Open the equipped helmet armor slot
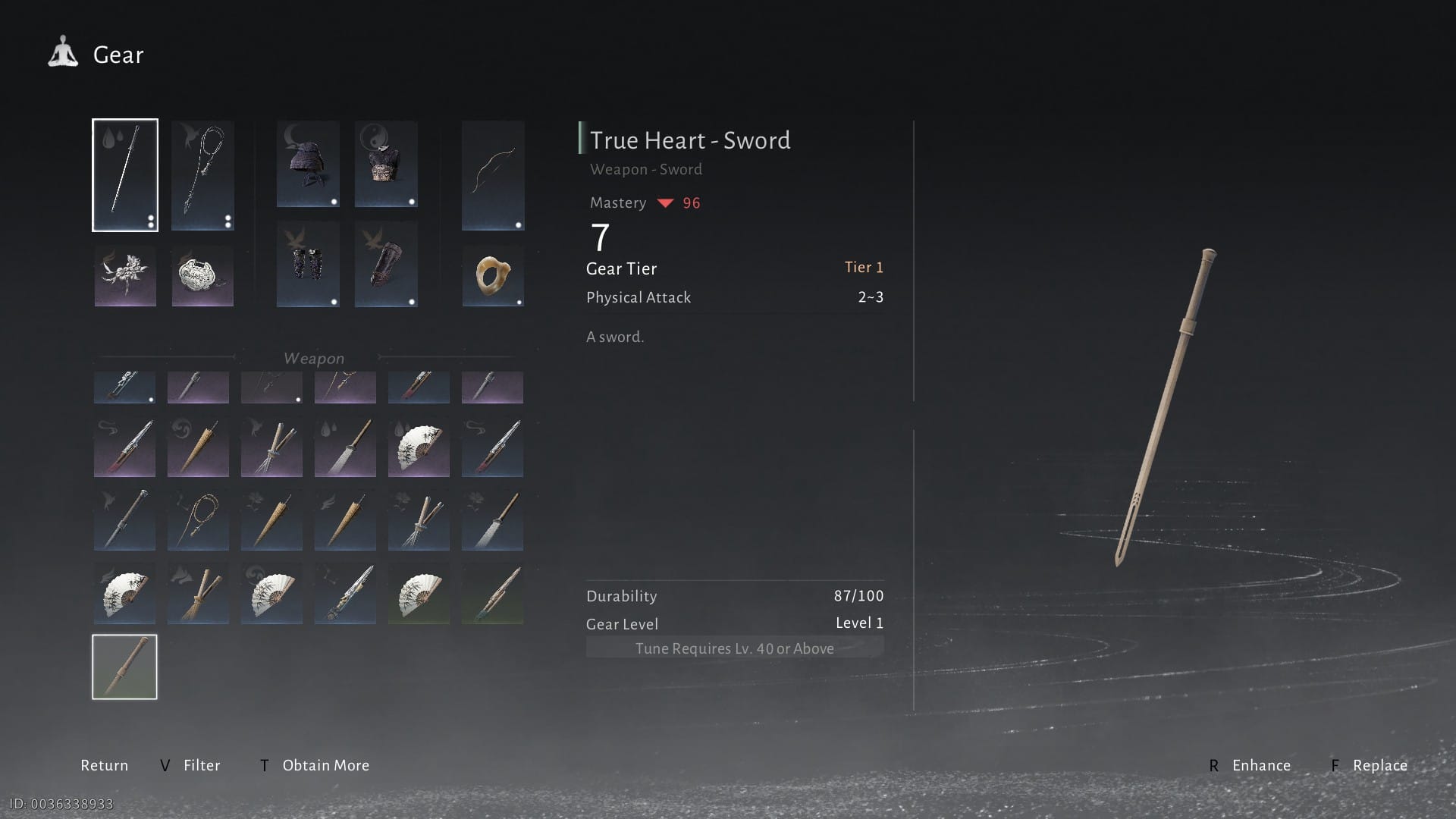1456x819 pixels. [x=308, y=164]
